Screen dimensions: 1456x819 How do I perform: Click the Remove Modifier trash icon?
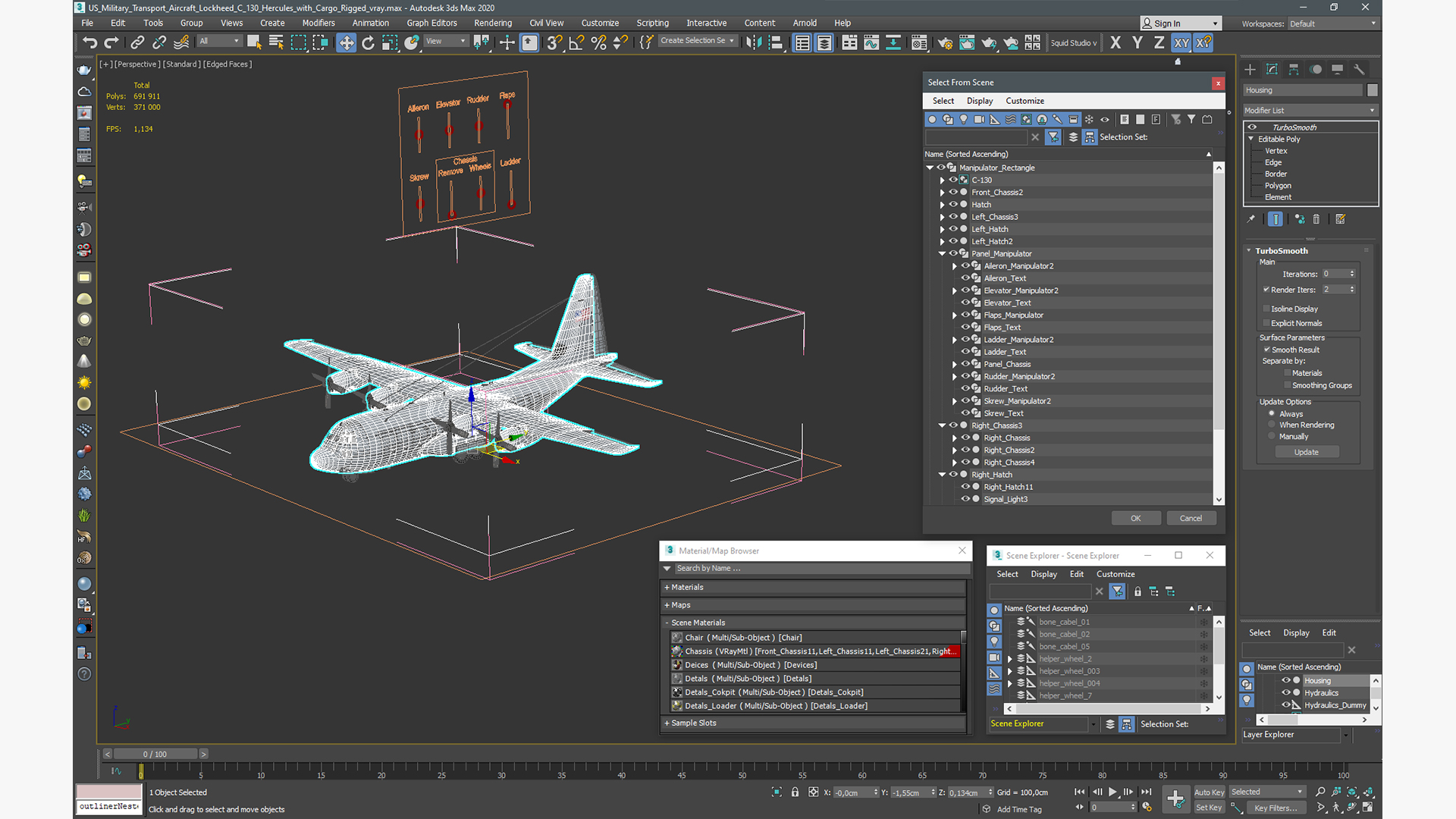coord(1316,219)
